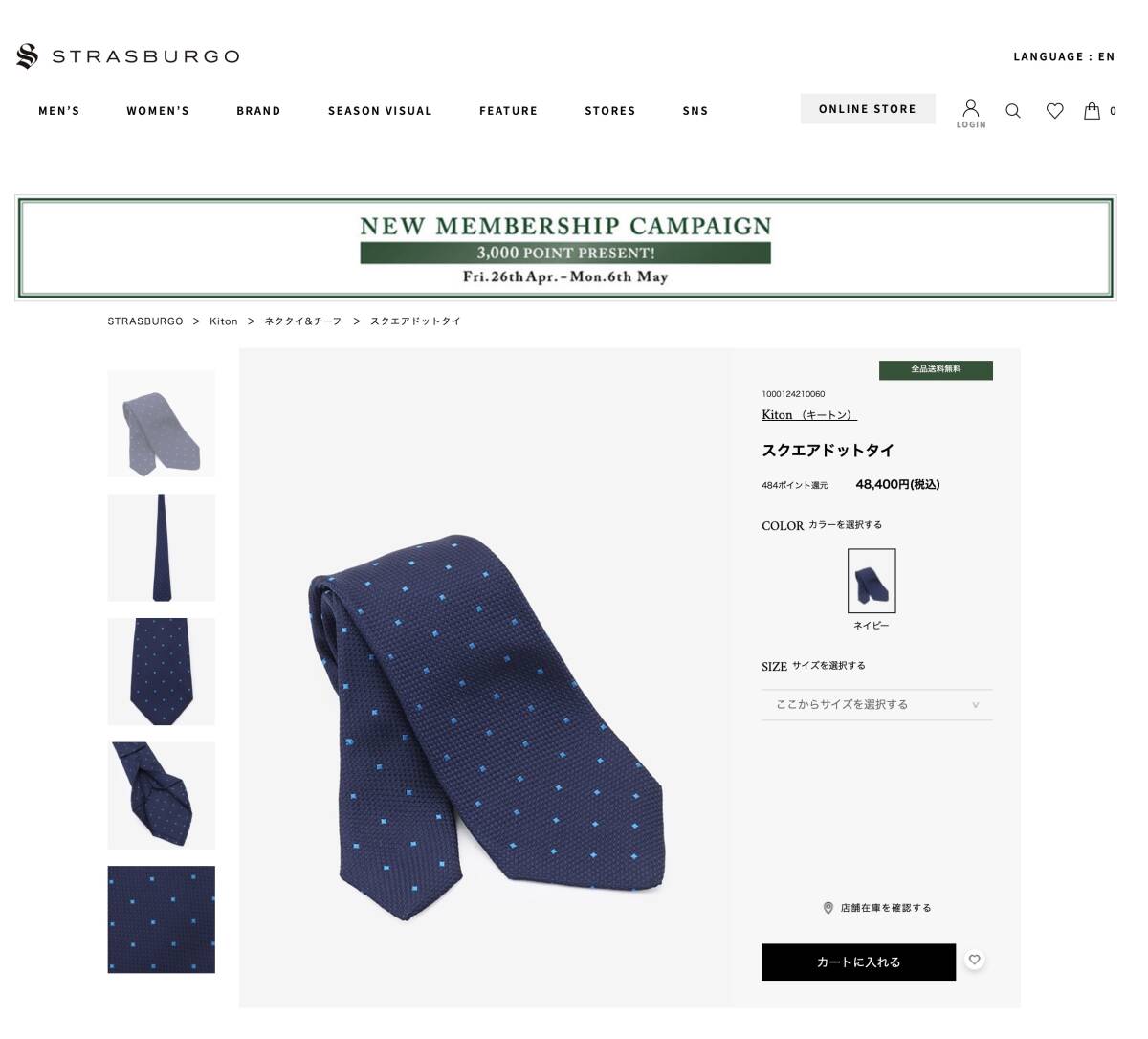Open the Kiton (キートン) brand link
This screenshot has height=1039, width=1148.
coord(809,415)
